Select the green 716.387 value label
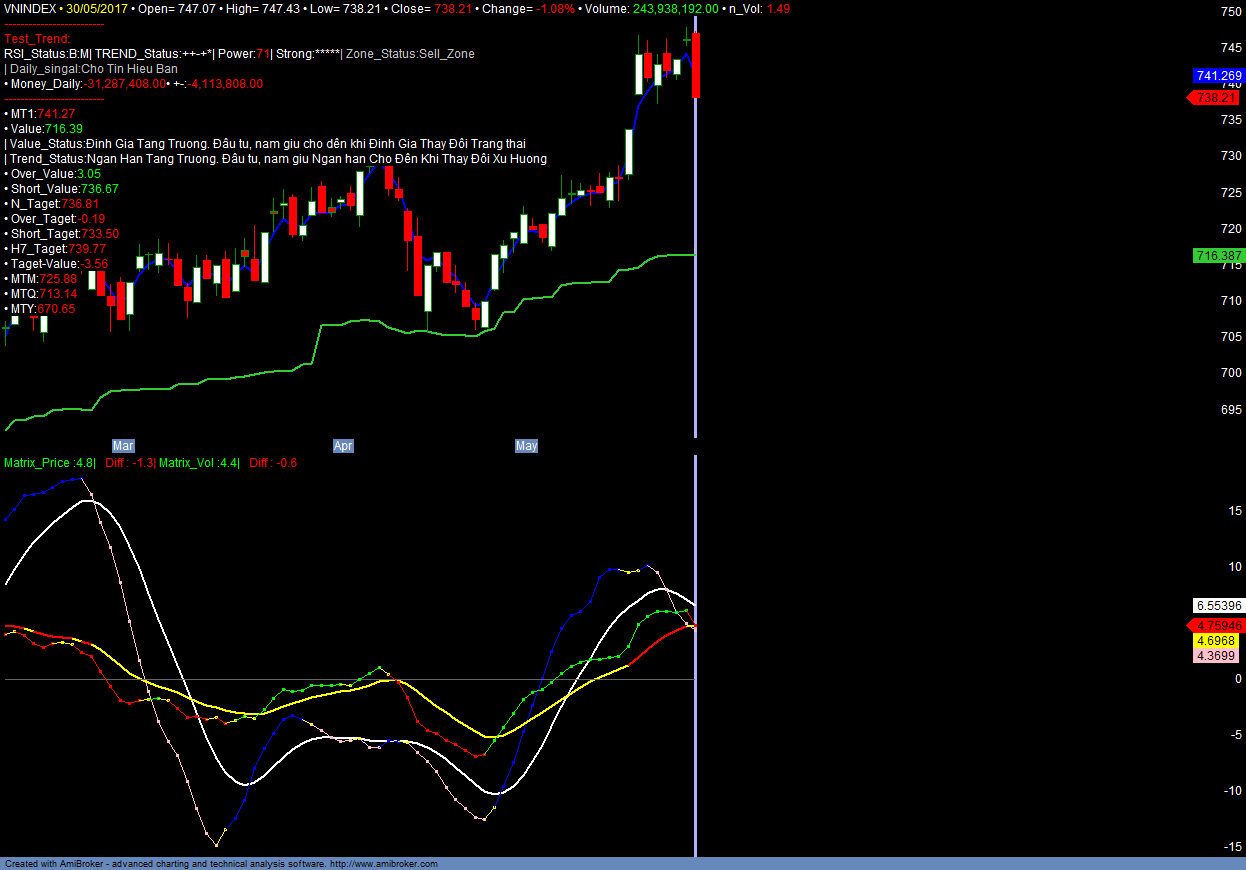Viewport: 1246px width, 870px height. click(x=1218, y=256)
